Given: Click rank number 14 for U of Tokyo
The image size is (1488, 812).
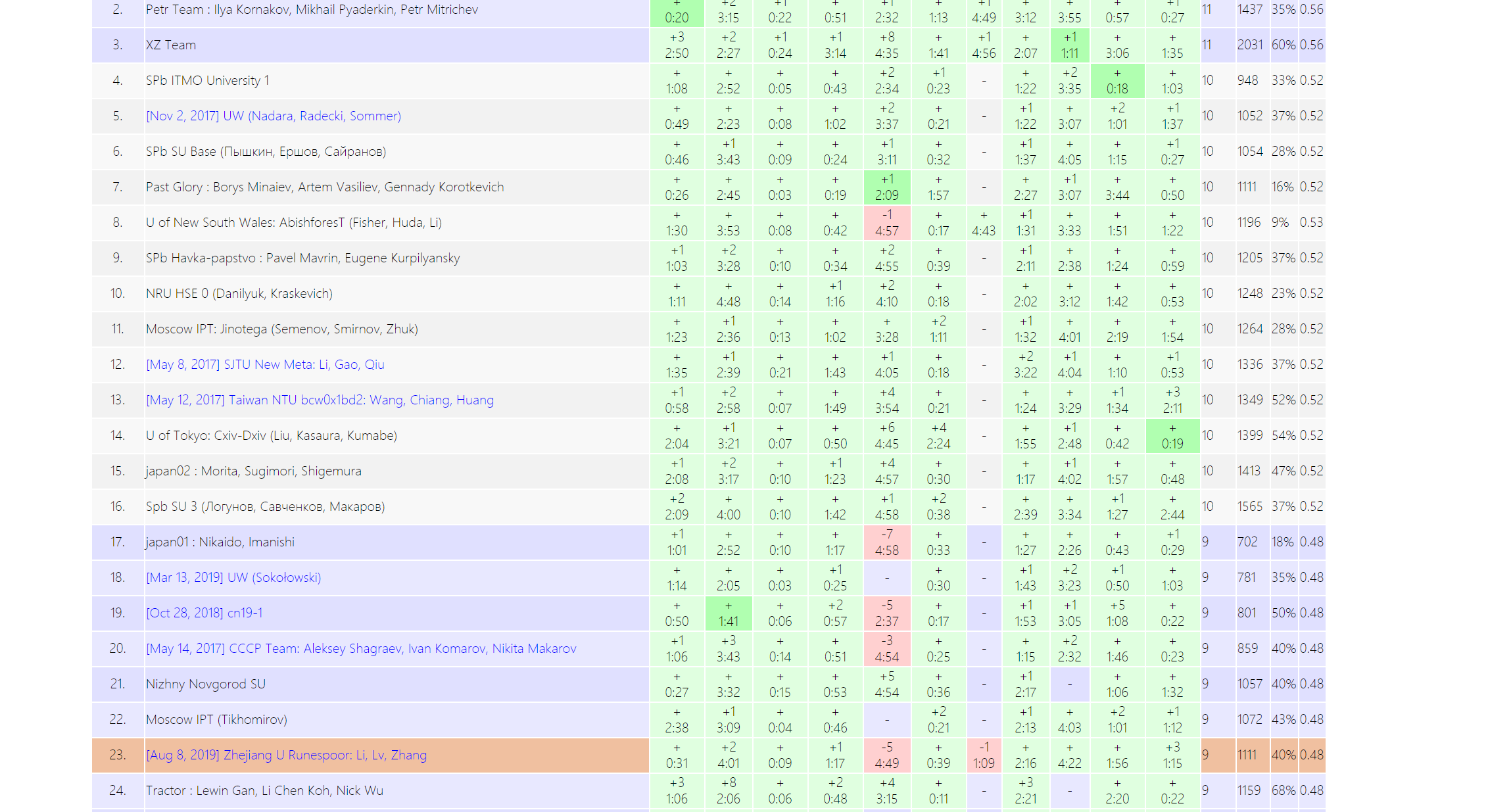Looking at the screenshot, I should (x=117, y=436).
